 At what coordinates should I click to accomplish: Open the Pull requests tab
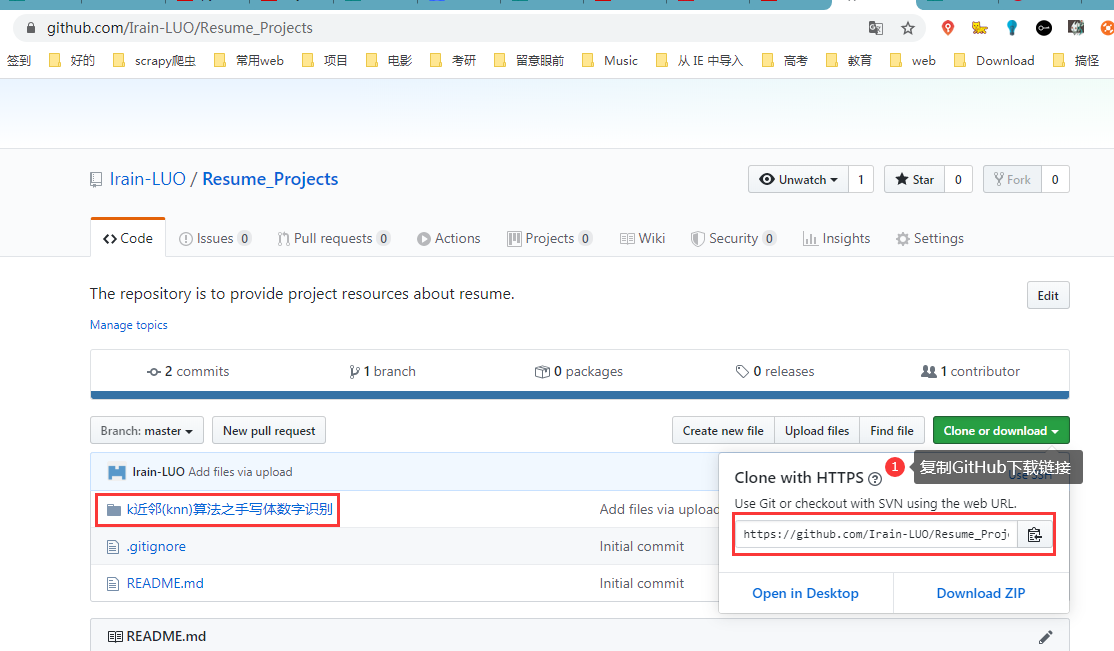click(333, 238)
